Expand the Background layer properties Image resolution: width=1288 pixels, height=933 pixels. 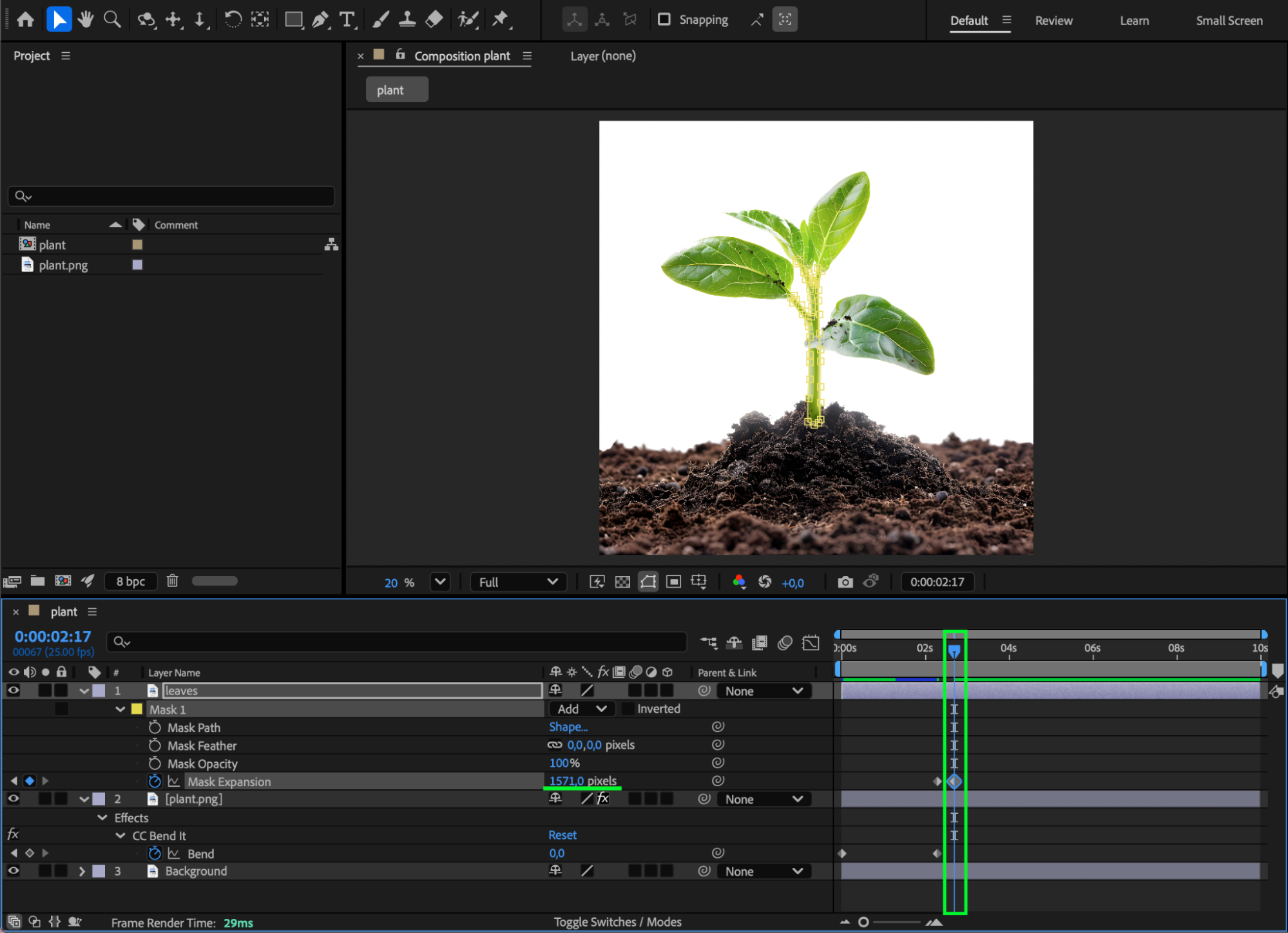[82, 871]
